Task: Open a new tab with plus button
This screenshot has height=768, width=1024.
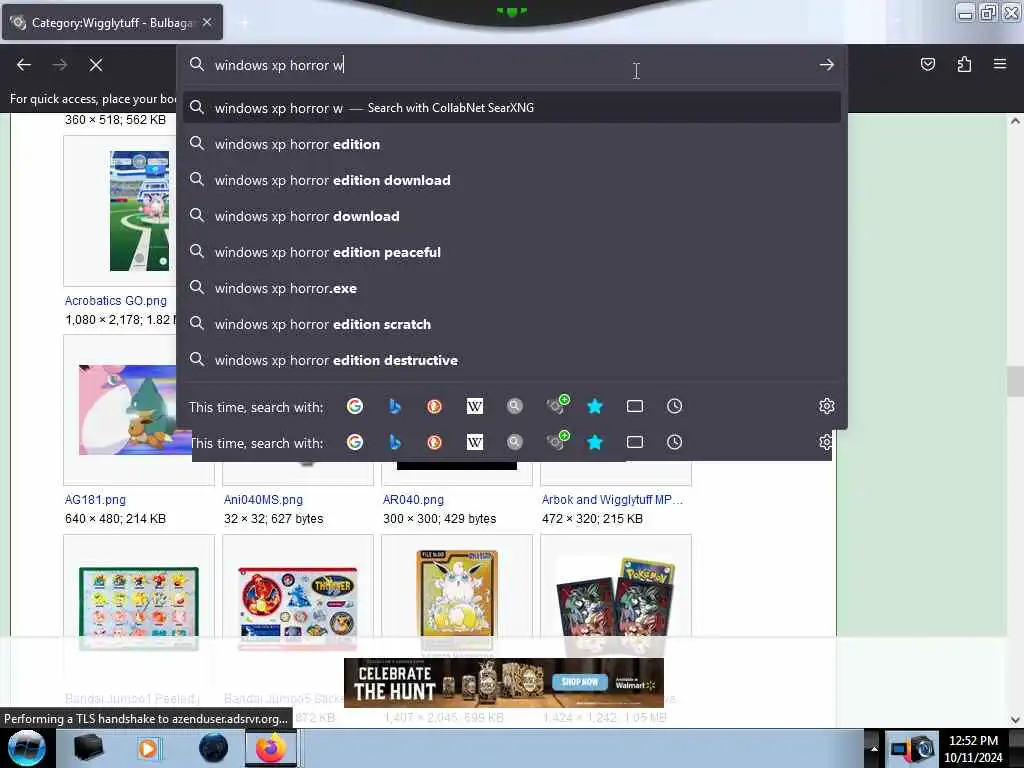Action: (x=244, y=22)
